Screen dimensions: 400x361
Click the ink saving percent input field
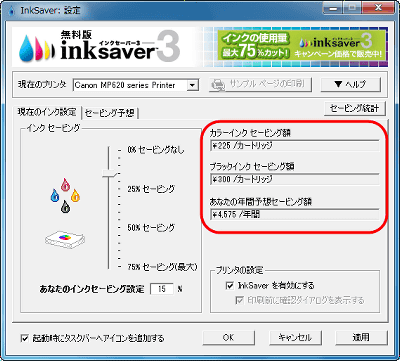[162, 289]
